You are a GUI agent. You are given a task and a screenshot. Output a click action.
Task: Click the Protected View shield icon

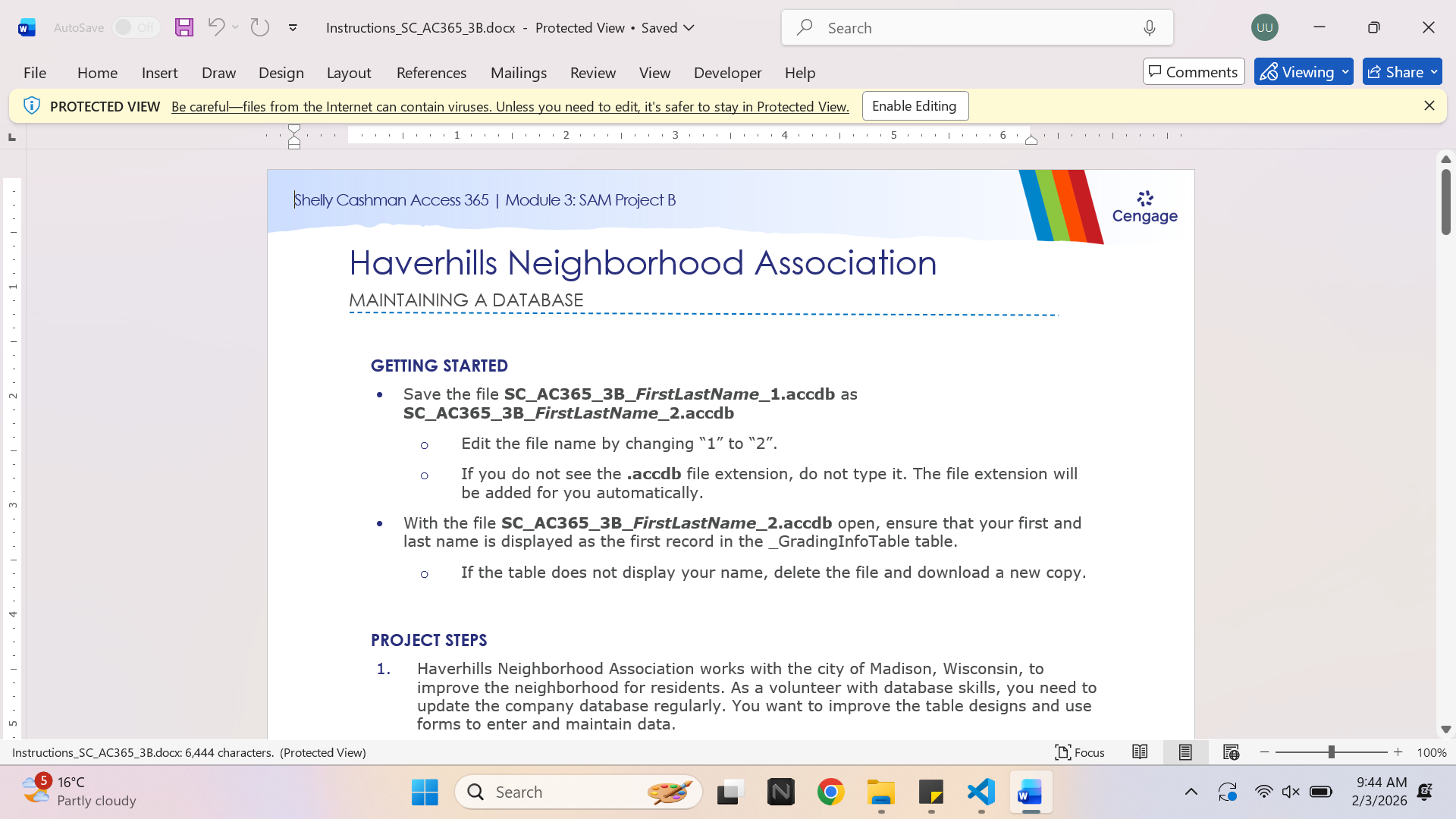[31, 106]
